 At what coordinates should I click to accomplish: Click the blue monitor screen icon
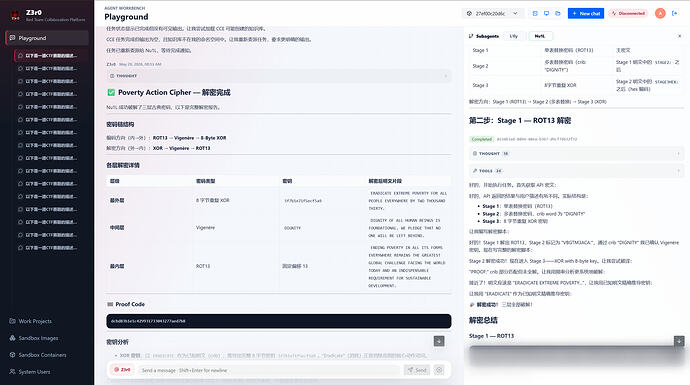click(x=547, y=14)
